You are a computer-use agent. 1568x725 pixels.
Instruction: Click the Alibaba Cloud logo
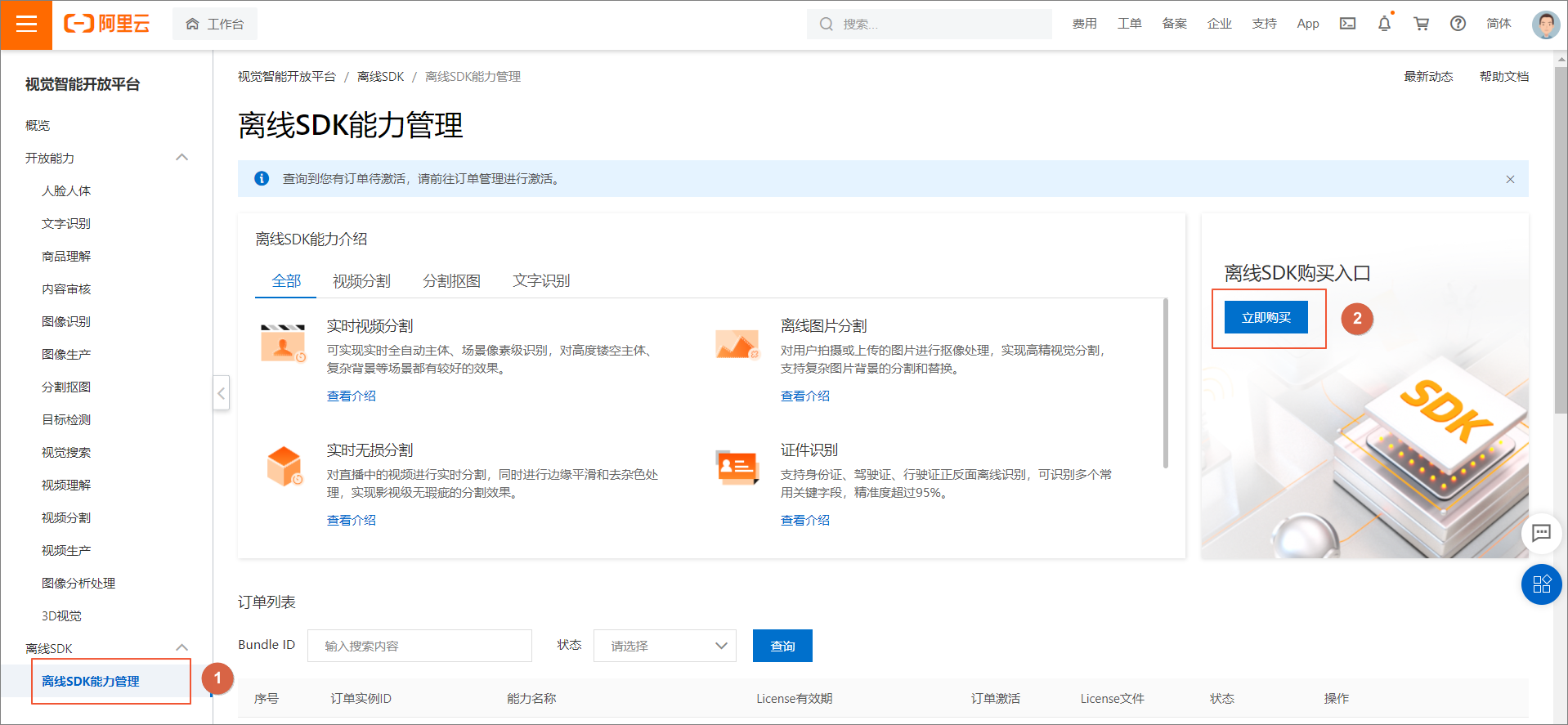click(x=107, y=24)
